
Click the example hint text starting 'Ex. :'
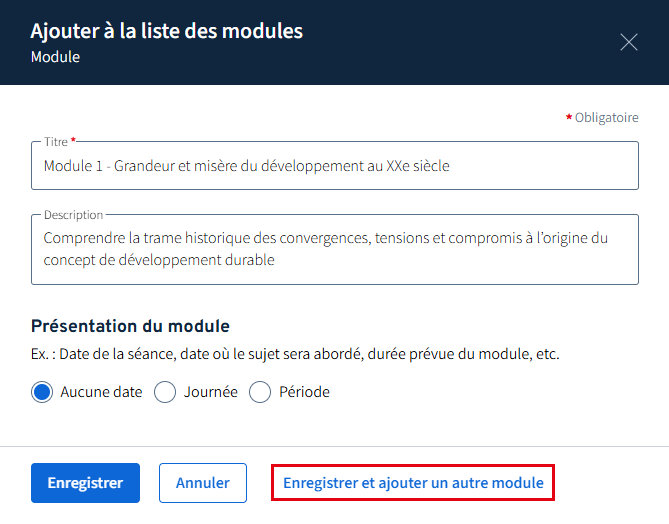click(294, 355)
